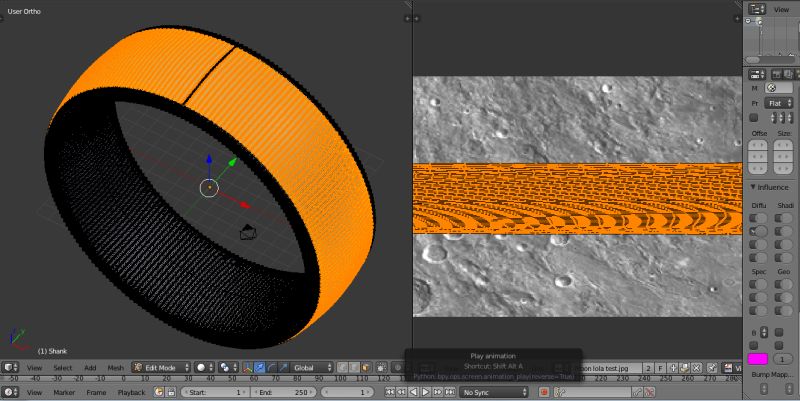Image resolution: width=800 pixels, height=401 pixels.
Task: Select the translate manipulator arrow icon
Action: [260, 367]
